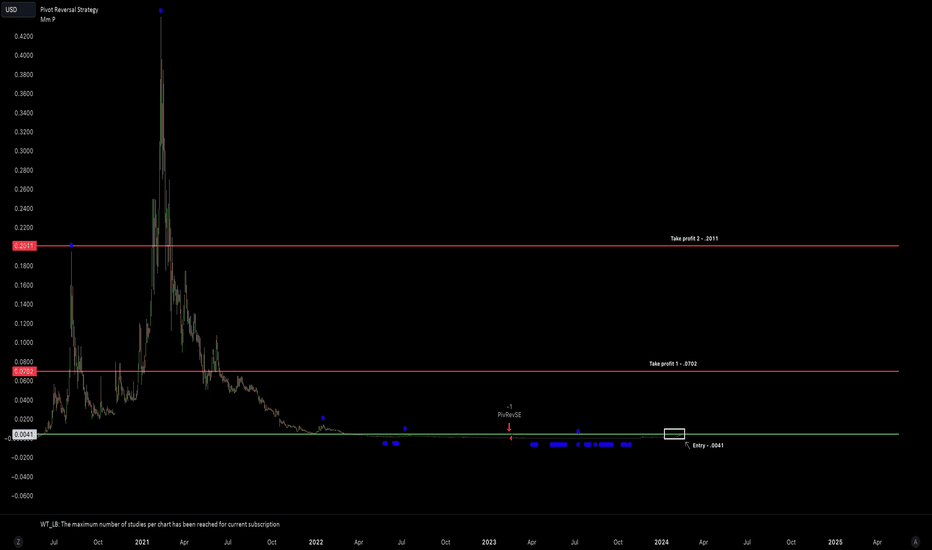Click the 2021 label on the time axis

point(142,542)
